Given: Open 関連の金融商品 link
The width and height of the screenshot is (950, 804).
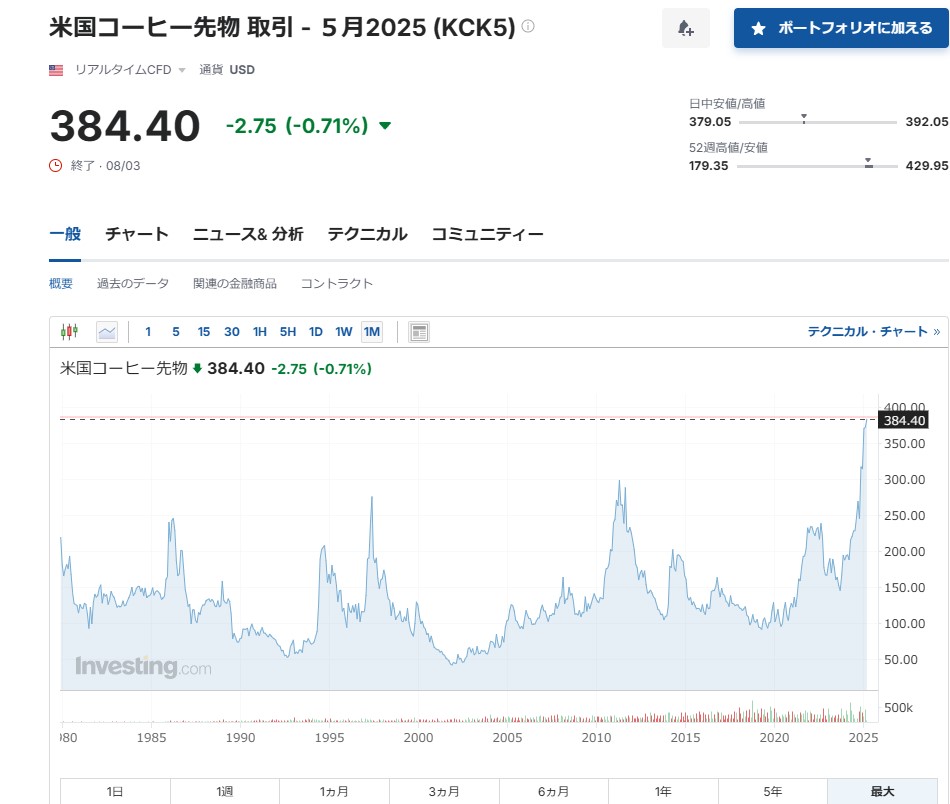Looking at the screenshot, I should [235, 283].
